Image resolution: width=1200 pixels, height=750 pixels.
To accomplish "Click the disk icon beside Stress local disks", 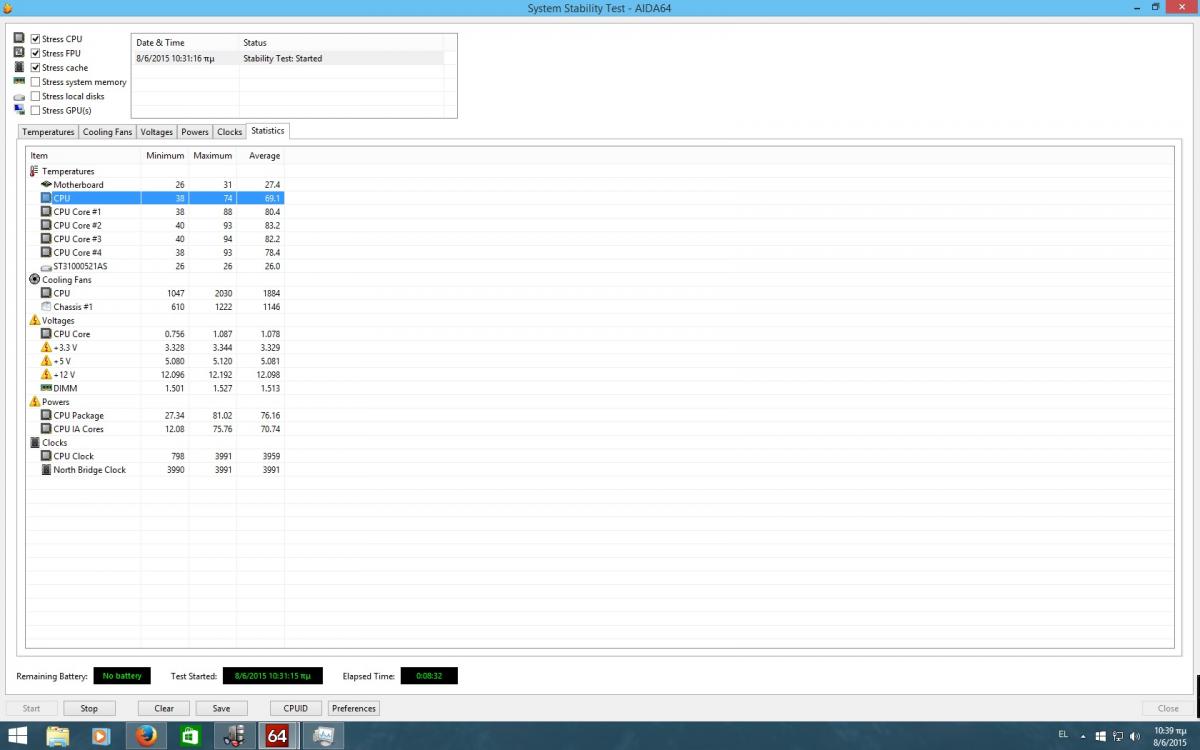I will coord(19,97).
